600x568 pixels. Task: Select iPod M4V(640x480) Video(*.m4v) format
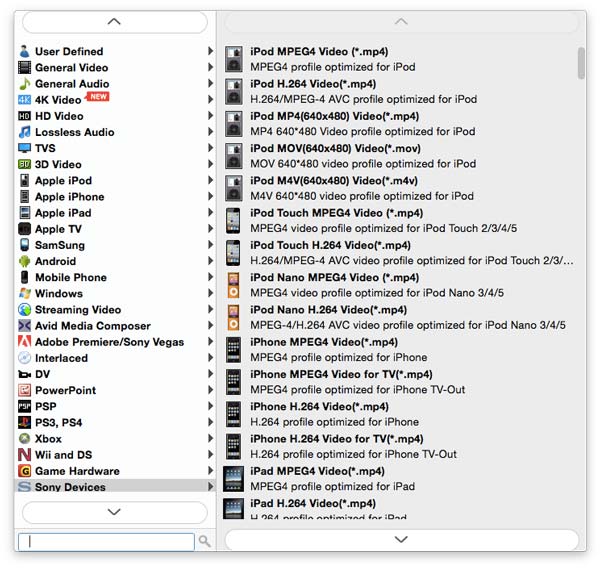point(400,188)
